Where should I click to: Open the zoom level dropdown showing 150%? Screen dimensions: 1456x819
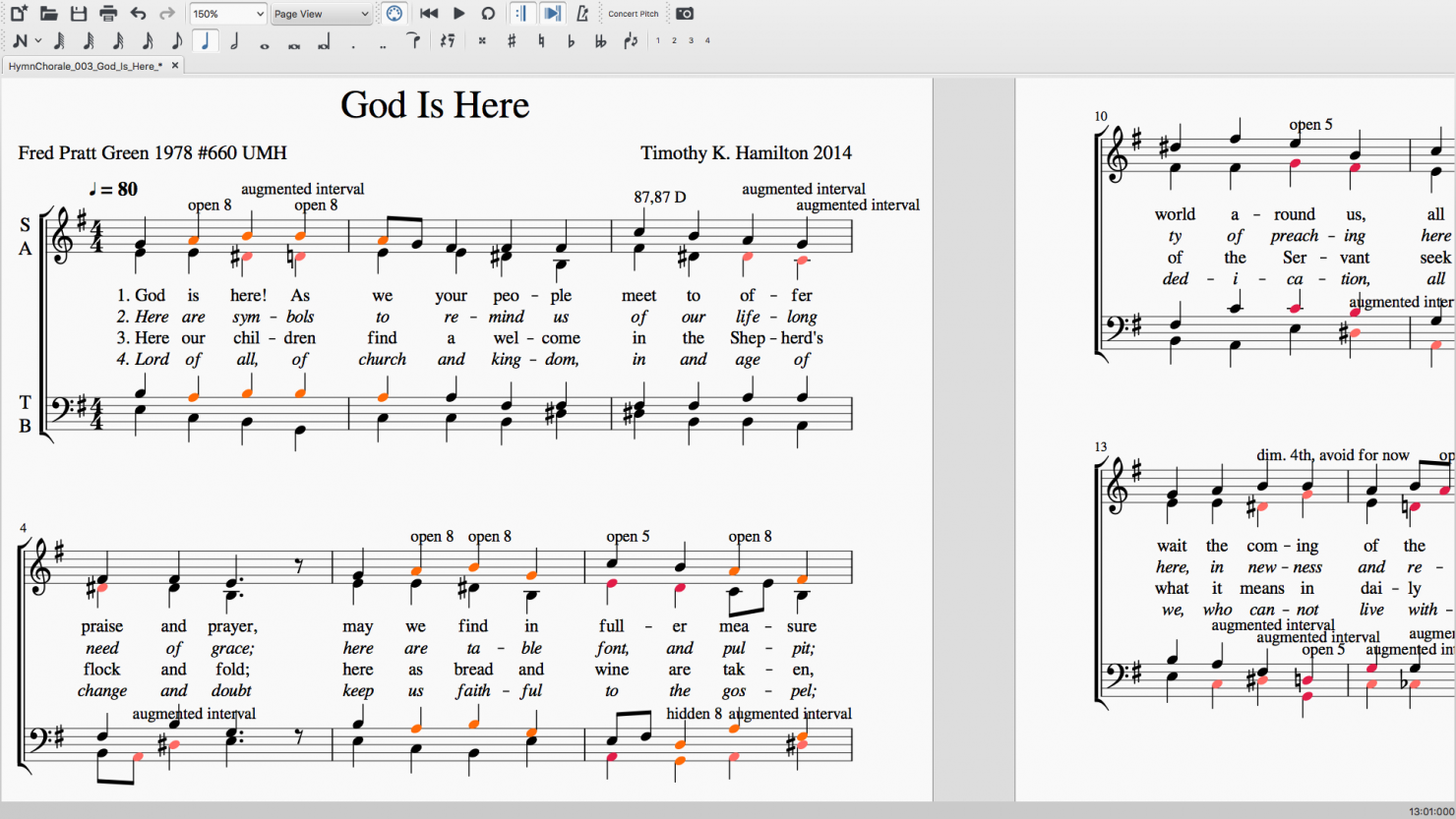point(227,13)
